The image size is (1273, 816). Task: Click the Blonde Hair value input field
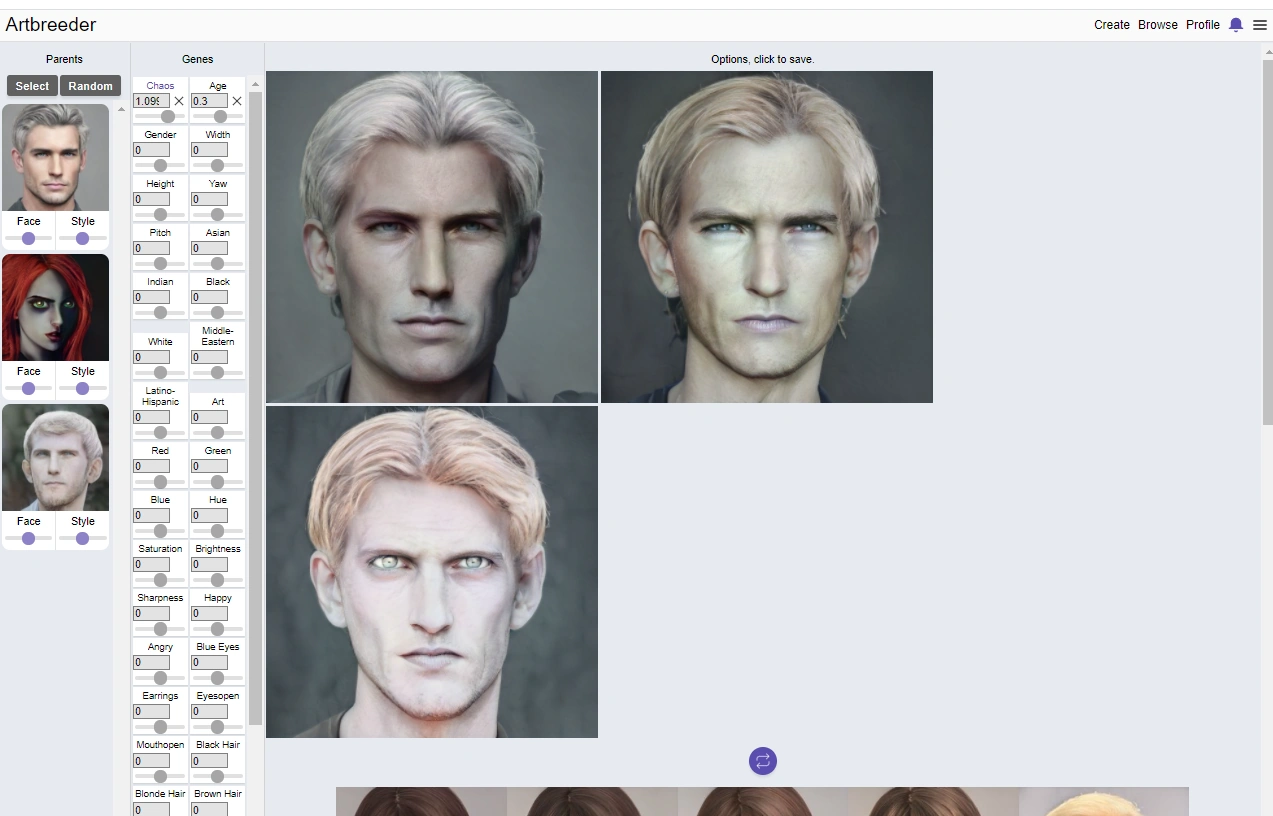[x=152, y=809]
